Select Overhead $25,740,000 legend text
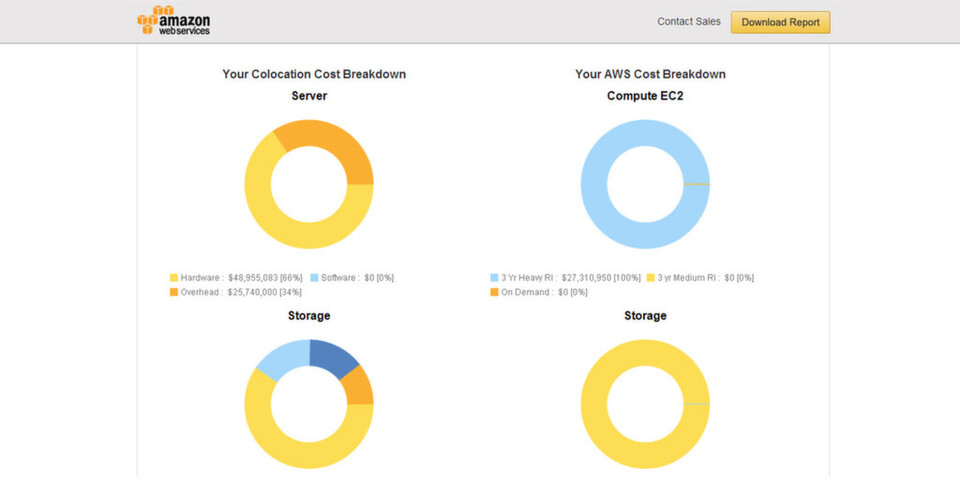This screenshot has height=480, width=960. click(241, 293)
